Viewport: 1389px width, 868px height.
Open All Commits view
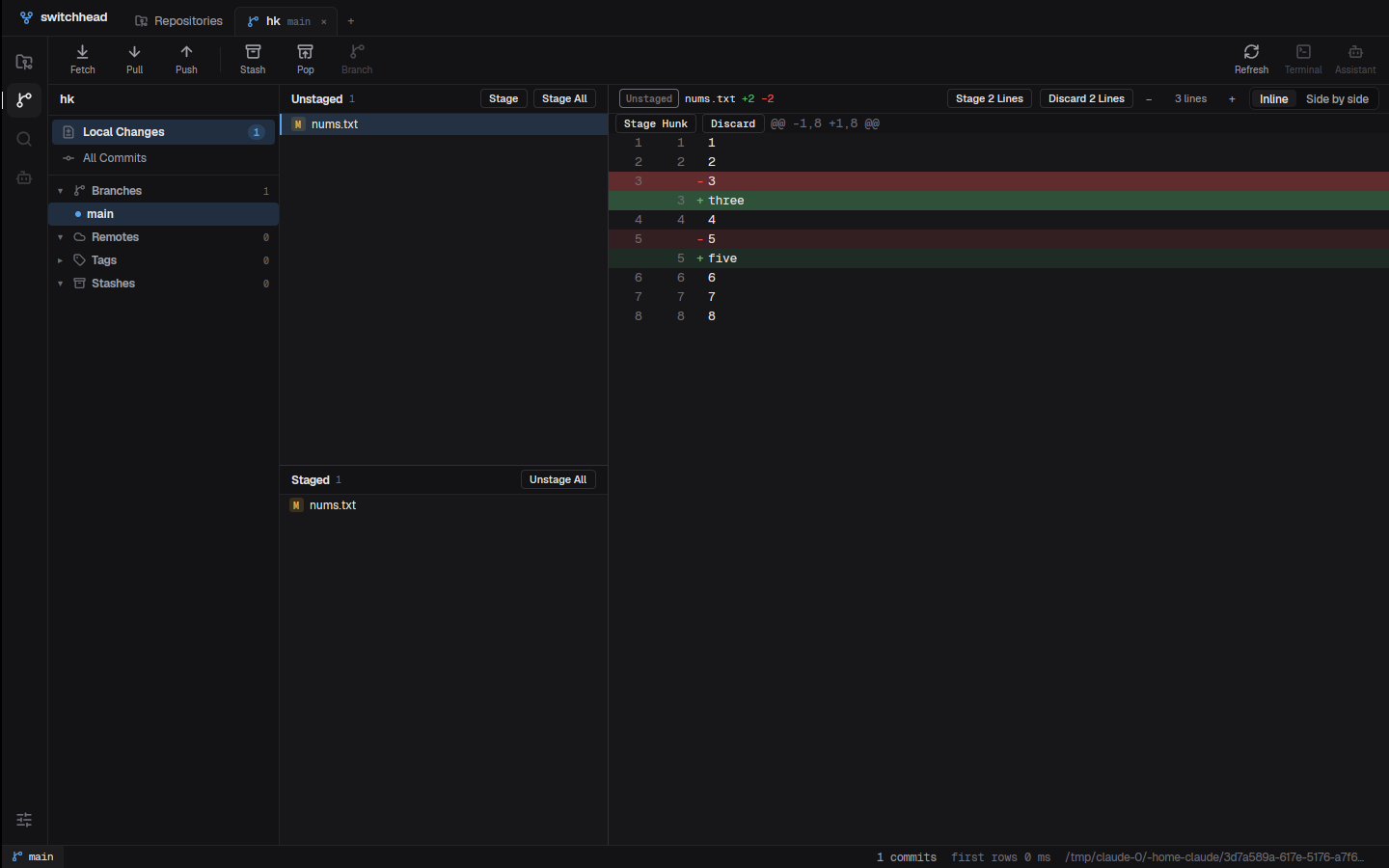click(163, 158)
